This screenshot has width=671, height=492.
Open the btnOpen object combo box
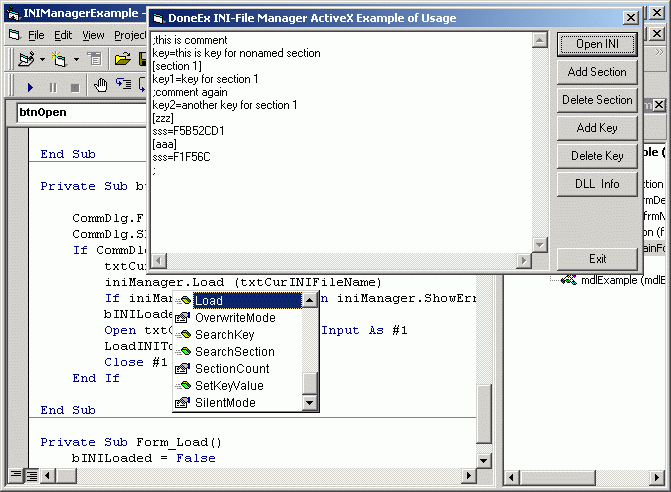[82, 113]
